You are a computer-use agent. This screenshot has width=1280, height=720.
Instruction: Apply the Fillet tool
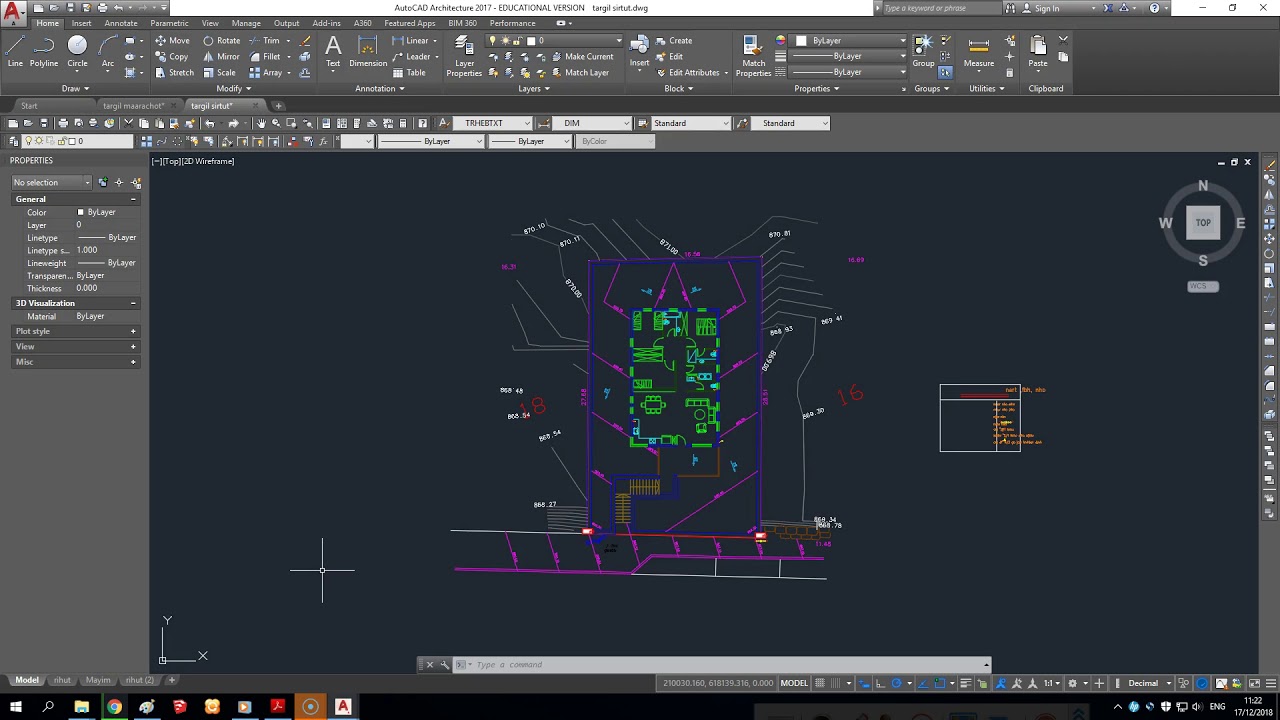click(x=264, y=57)
